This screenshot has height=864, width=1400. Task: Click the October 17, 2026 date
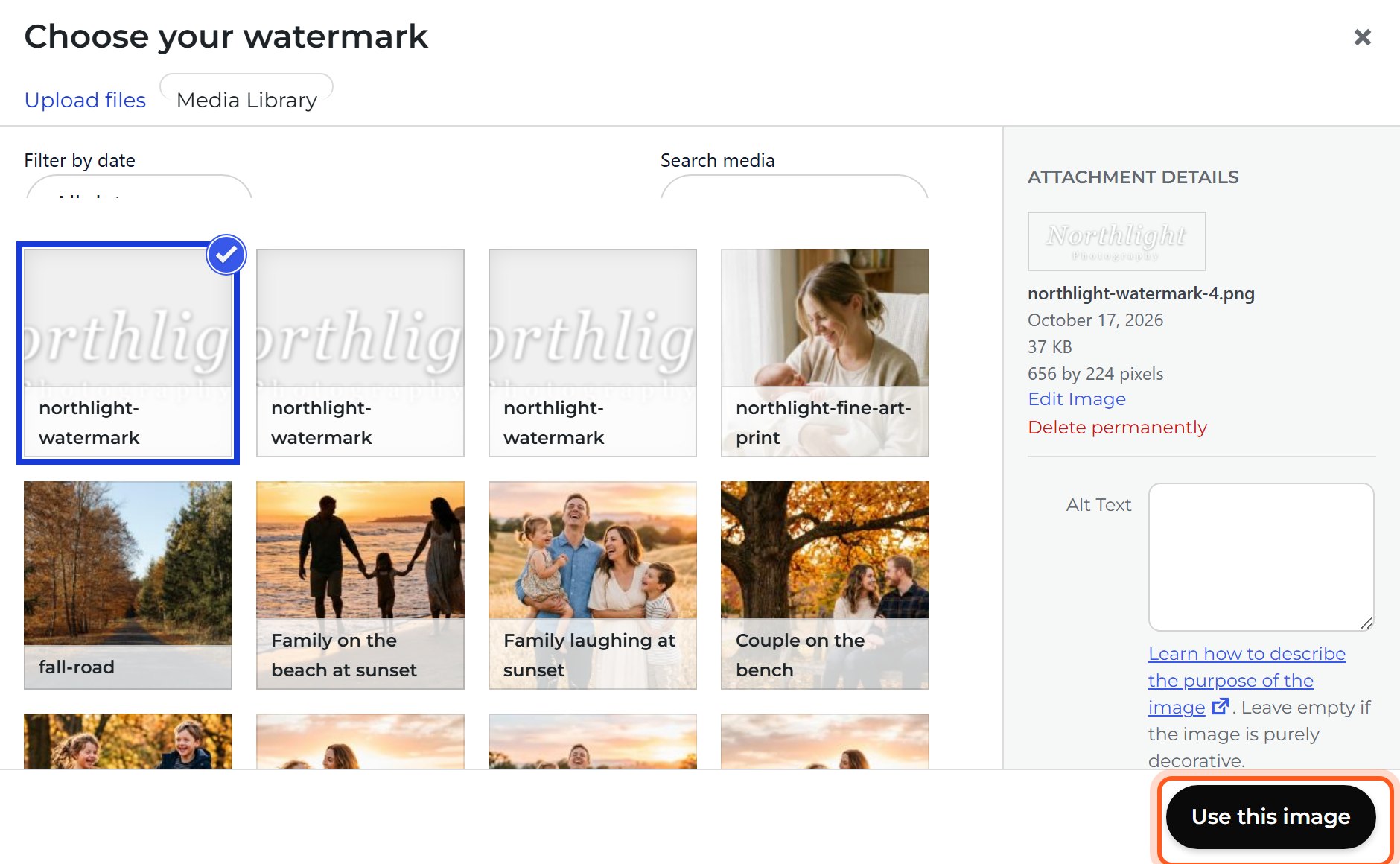click(x=1095, y=320)
